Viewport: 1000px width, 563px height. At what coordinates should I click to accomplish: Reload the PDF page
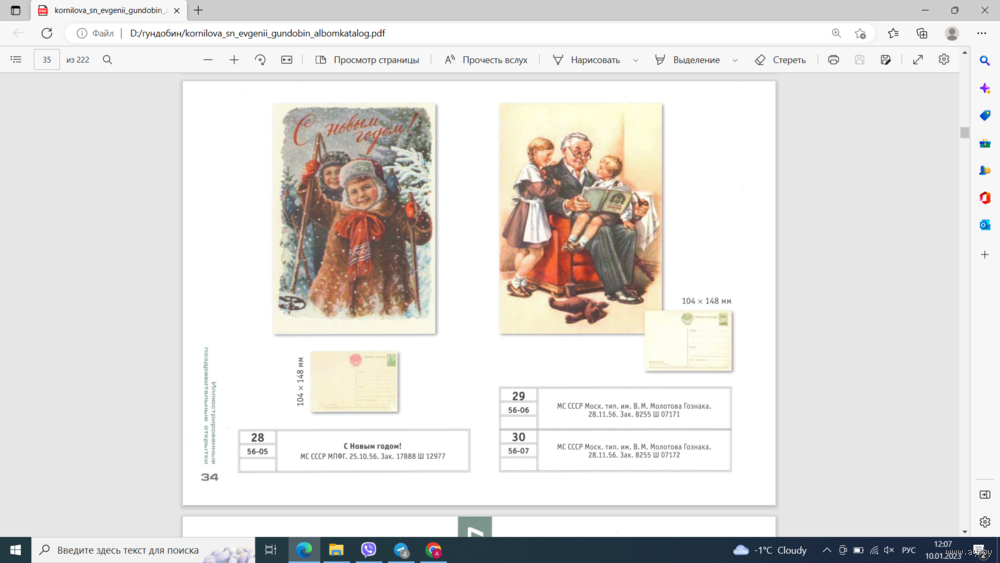47,33
